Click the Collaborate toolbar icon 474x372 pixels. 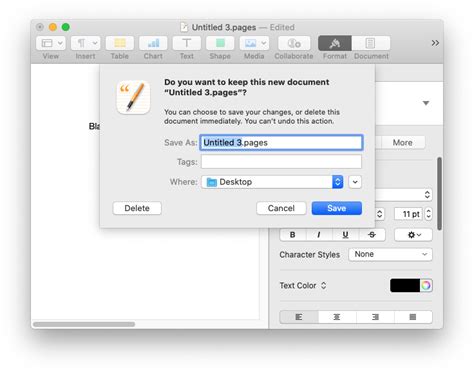(294, 43)
